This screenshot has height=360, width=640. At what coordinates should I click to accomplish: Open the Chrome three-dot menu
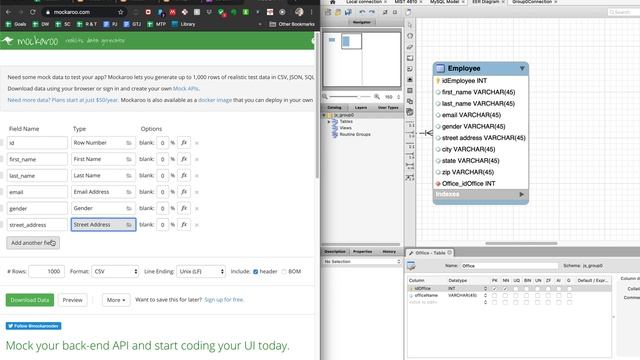[311, 12]
